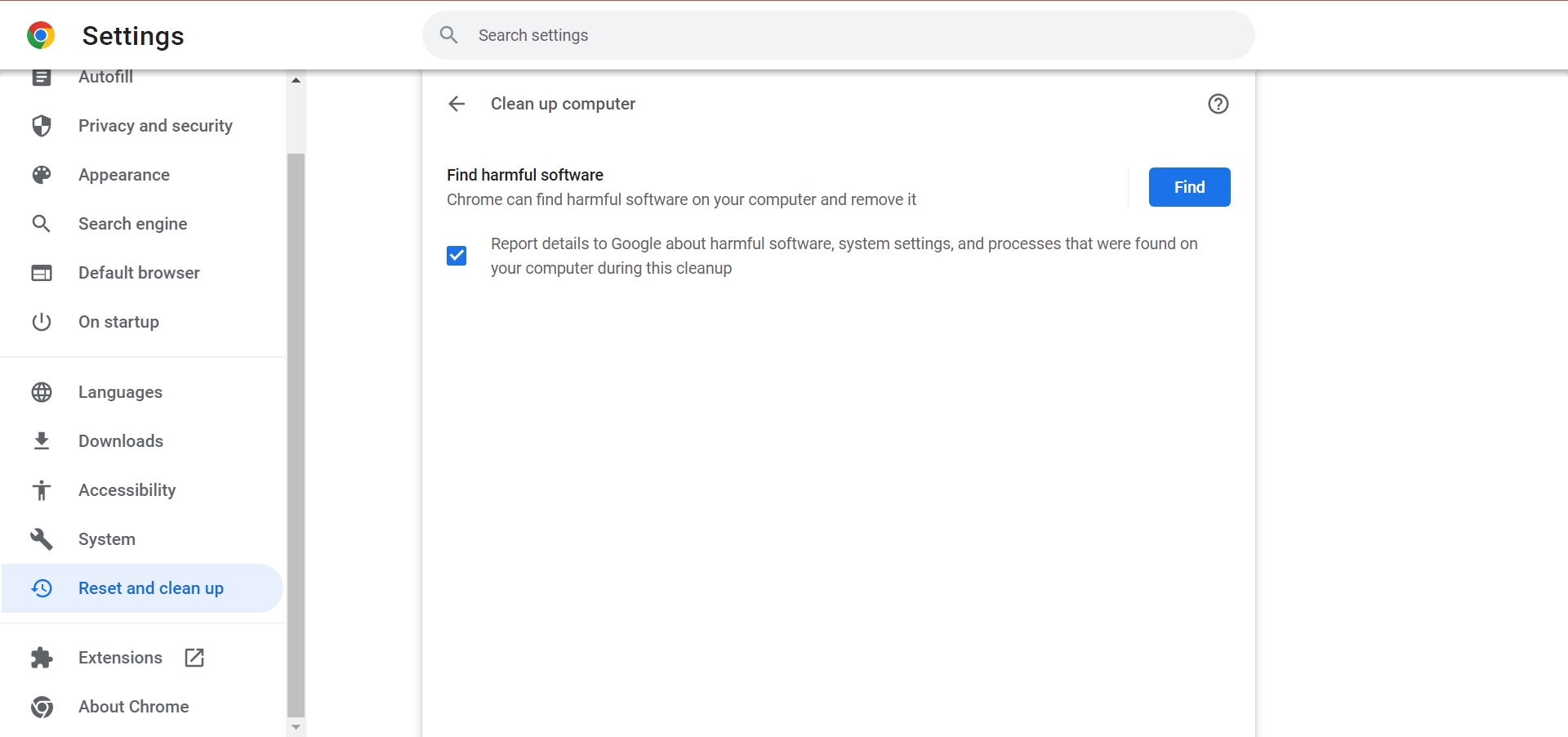Select Reset and clean up menu item
Viewport: 1568px width, 737px height.
point(150,588)
